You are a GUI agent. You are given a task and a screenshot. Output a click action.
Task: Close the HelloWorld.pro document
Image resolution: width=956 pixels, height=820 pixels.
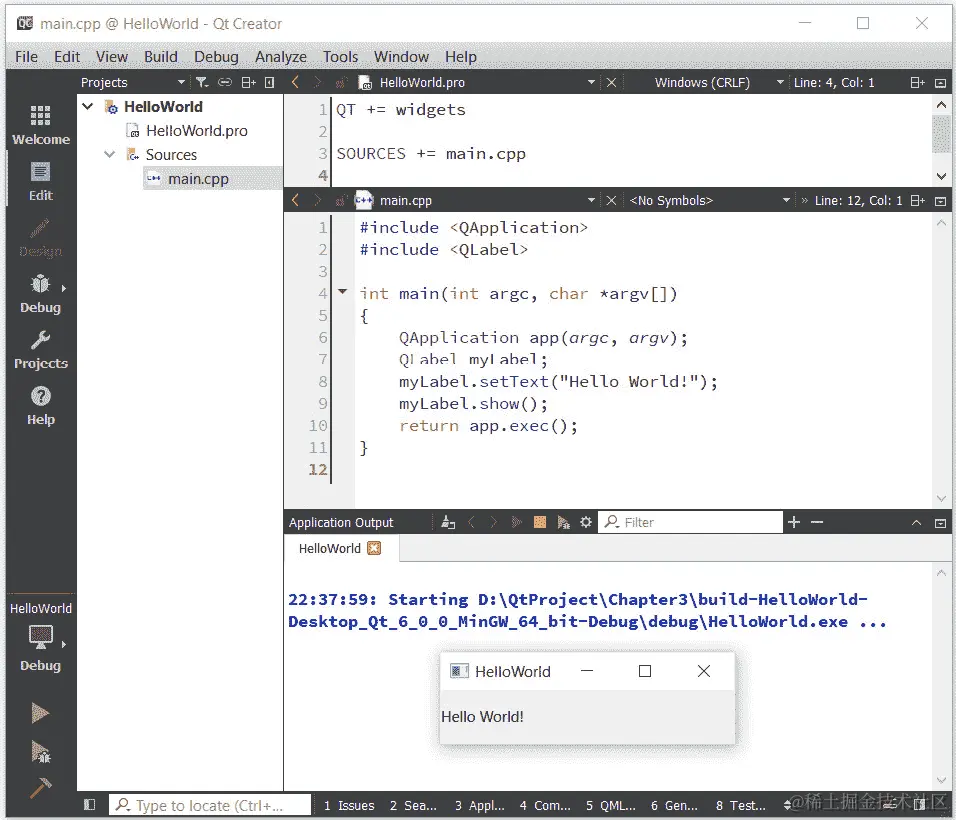click(612, 82)
